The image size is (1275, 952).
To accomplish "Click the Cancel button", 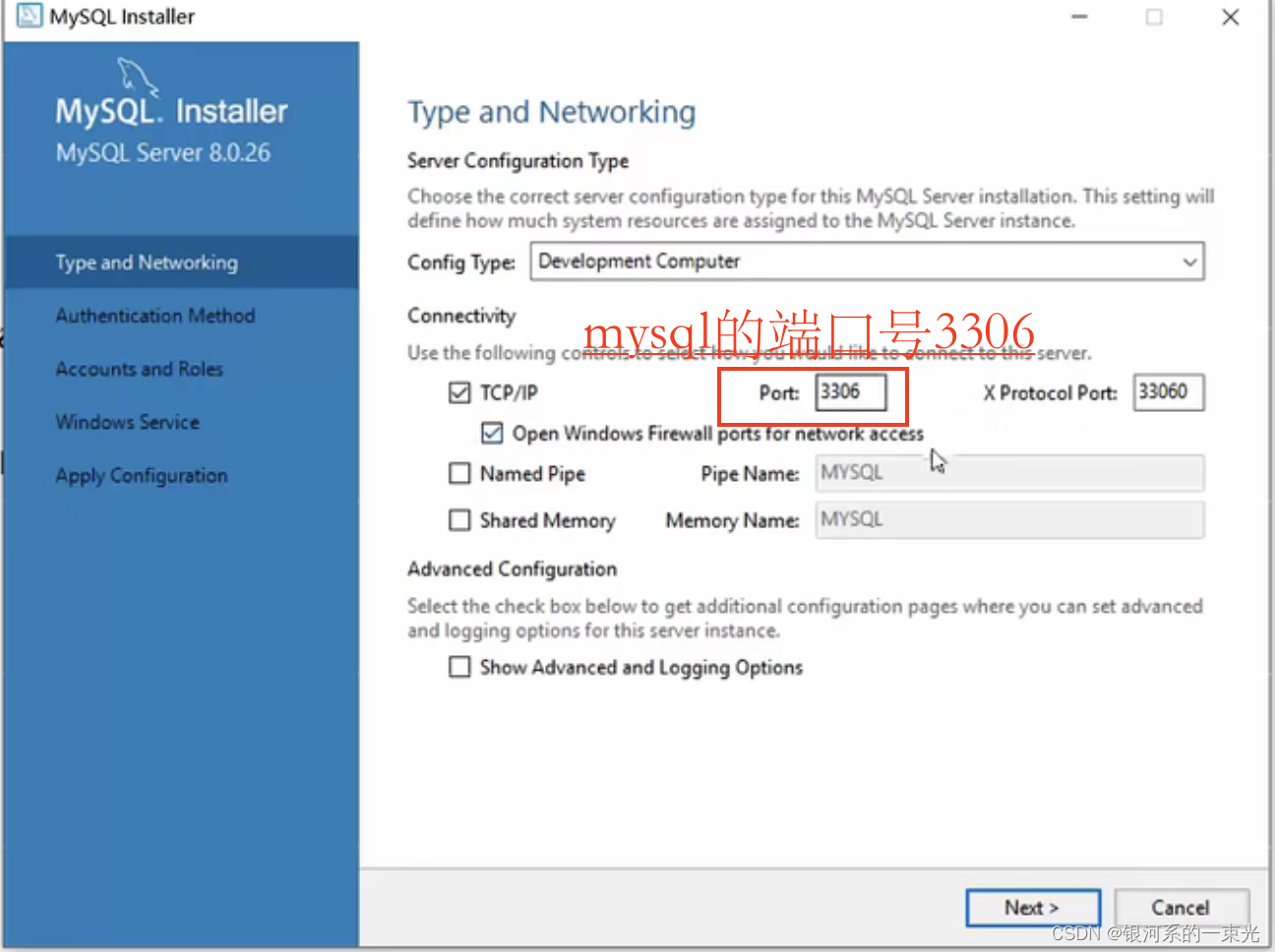I will click(1182, 908).
